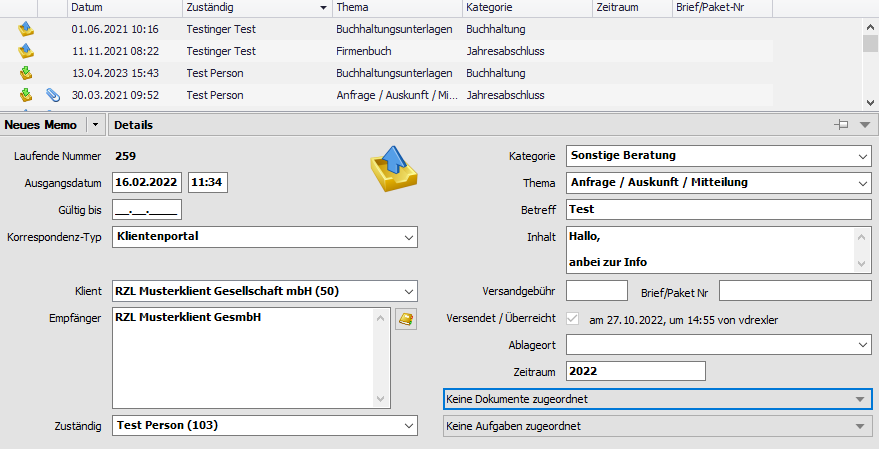Click the Neues Memo button
The width and height of the screenshot is (879, 449).
41,125
